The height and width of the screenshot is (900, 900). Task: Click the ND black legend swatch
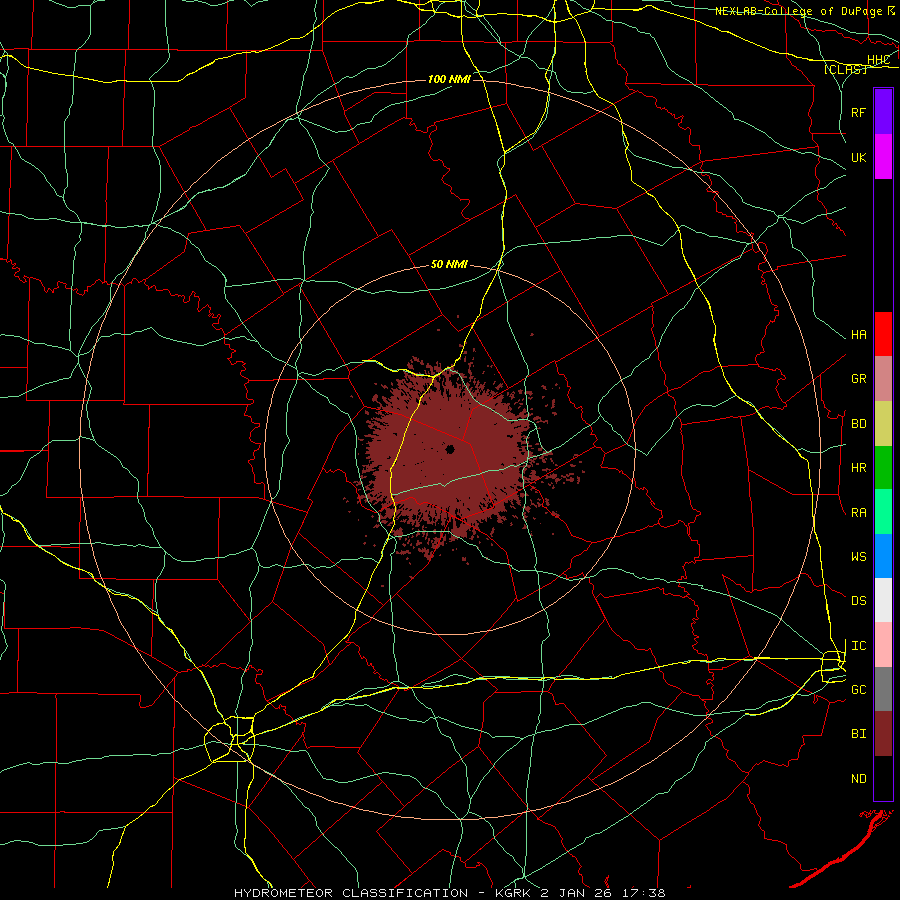[x=883, y=778]
